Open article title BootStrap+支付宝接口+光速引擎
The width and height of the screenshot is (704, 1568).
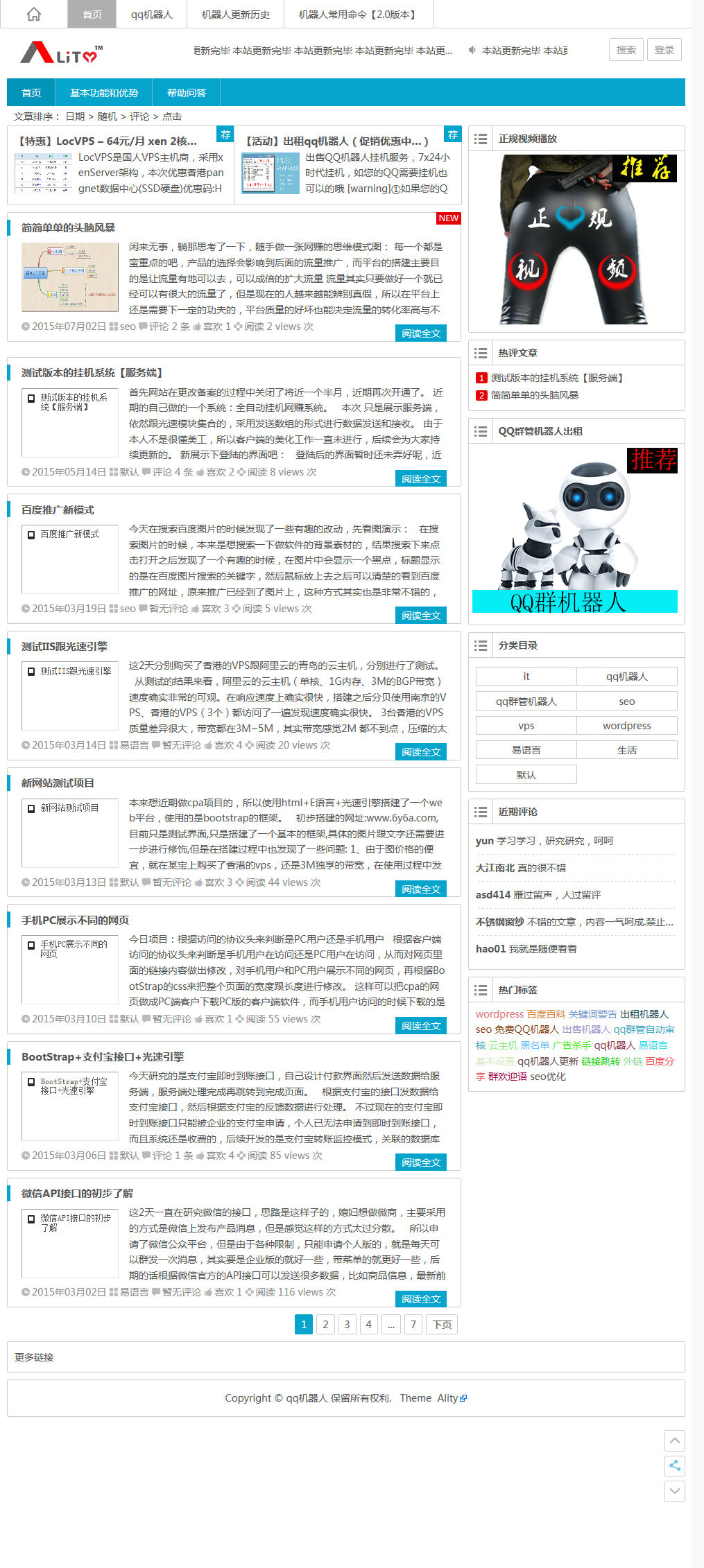[103, 1057]
